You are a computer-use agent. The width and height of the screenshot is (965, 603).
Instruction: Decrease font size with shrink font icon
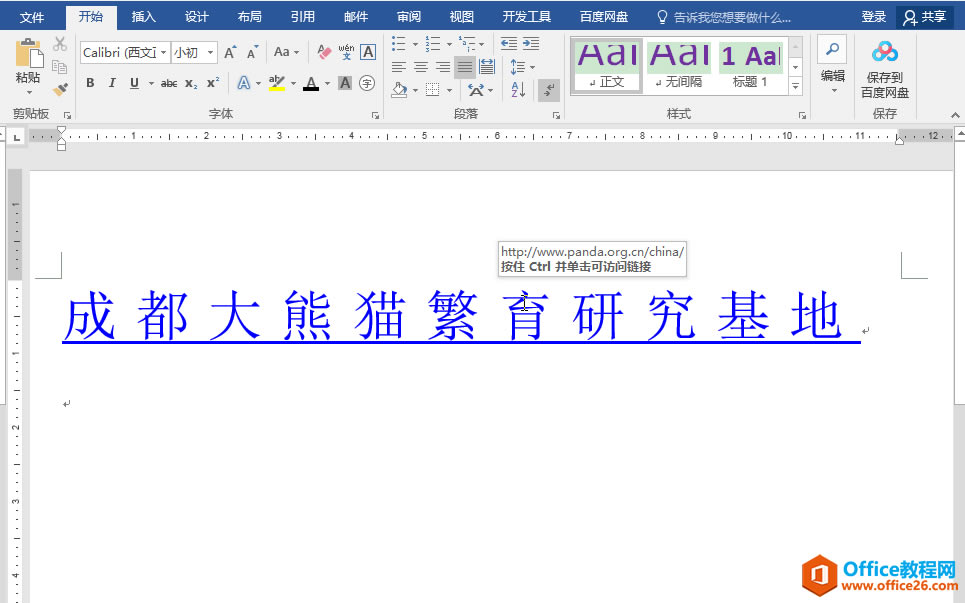pos(252,52)
